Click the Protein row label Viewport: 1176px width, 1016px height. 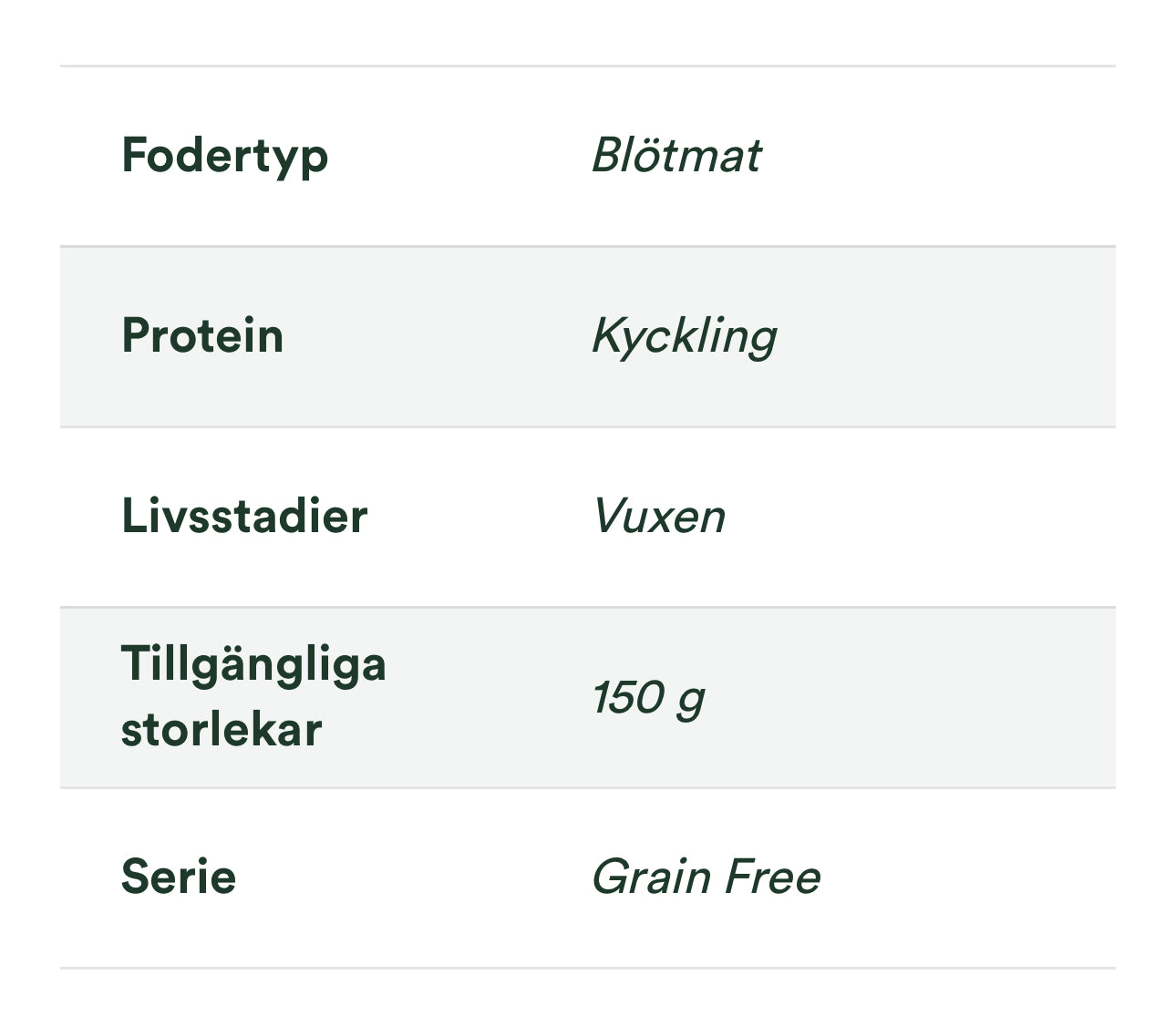point(202,335)
